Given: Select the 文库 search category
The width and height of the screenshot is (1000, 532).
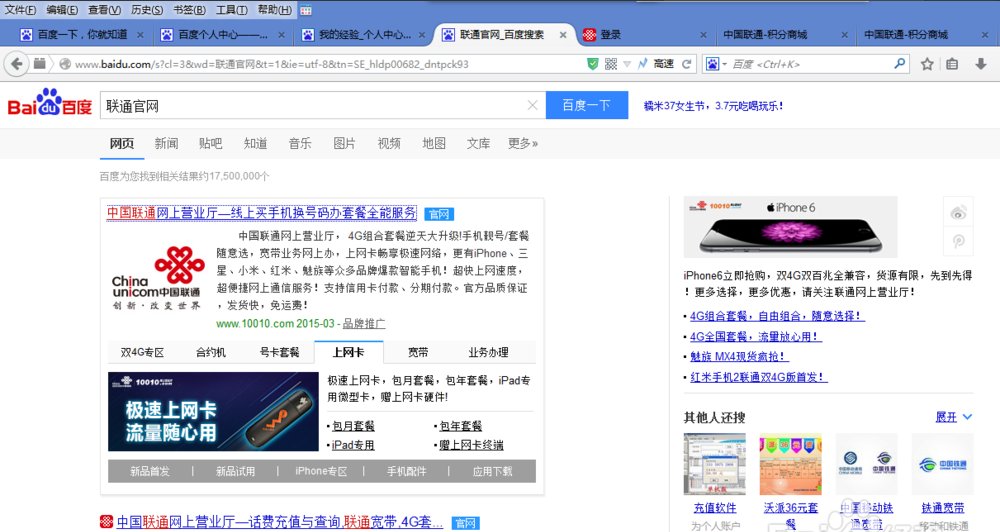Looking at the screenshot, I should point(478,144).
